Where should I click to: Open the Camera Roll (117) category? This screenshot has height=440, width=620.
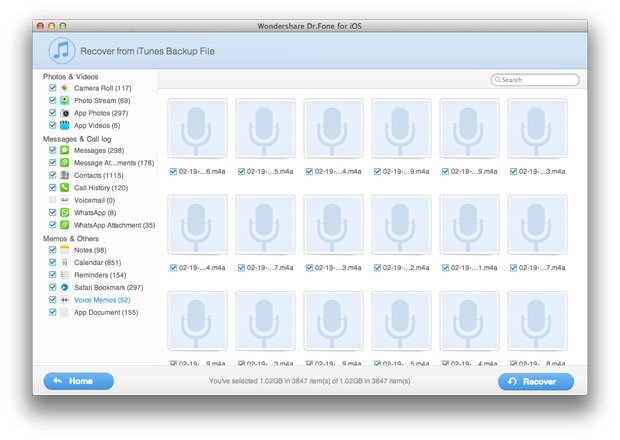pos(102,88)
